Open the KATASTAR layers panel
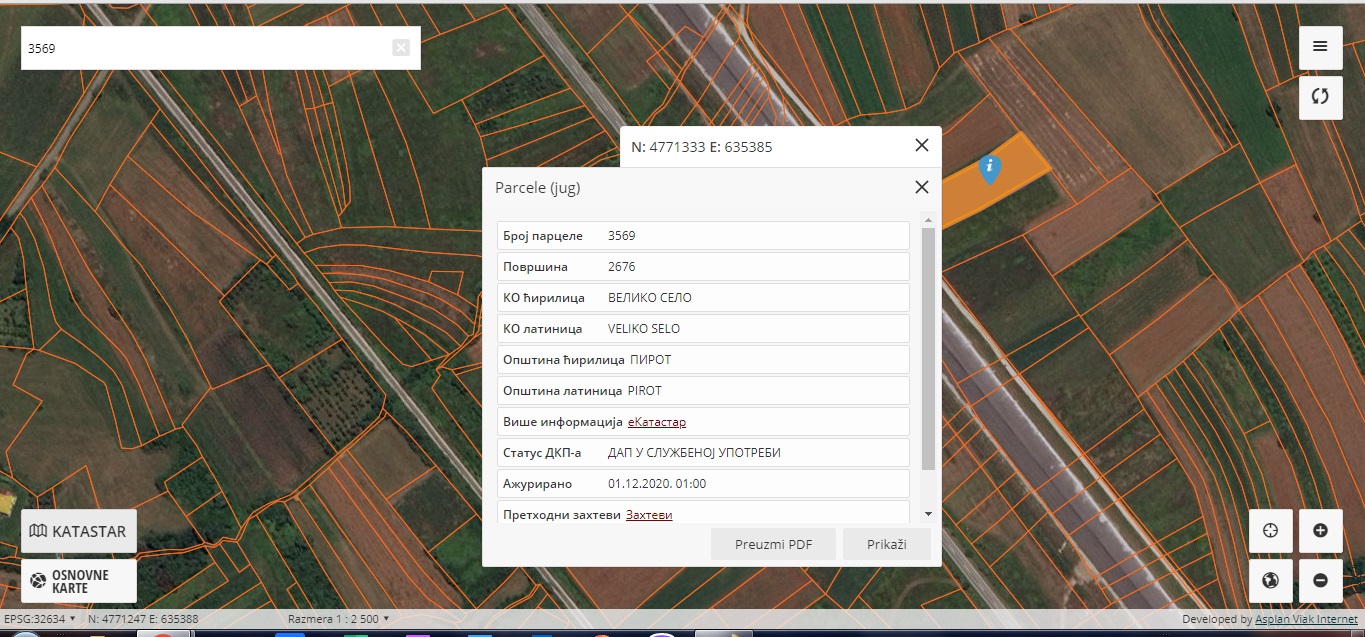Image resolution: width=1365 pixels, height=637 pixels. tap(79, 531)
